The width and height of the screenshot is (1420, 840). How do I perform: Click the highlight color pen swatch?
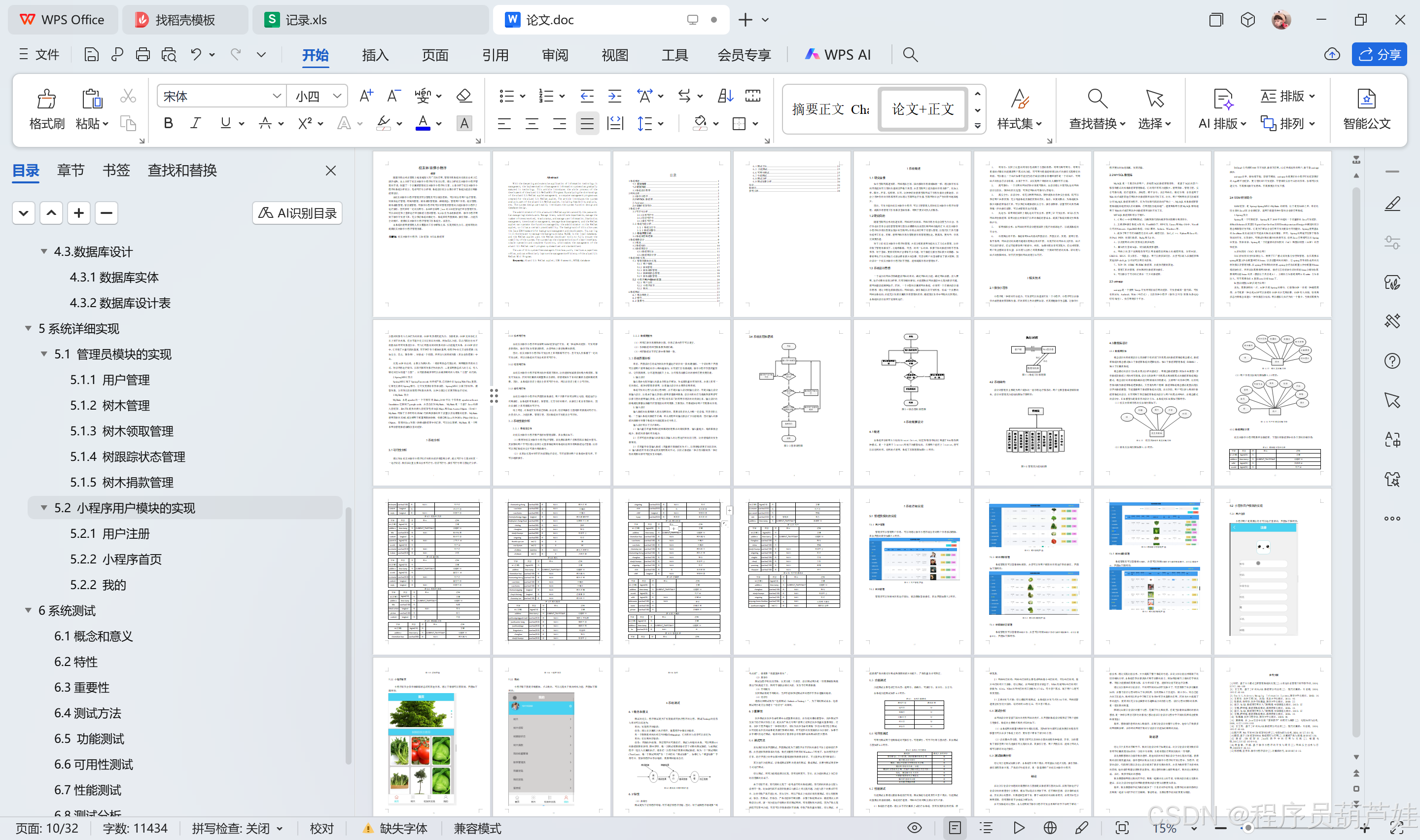(x=384, y=123)
